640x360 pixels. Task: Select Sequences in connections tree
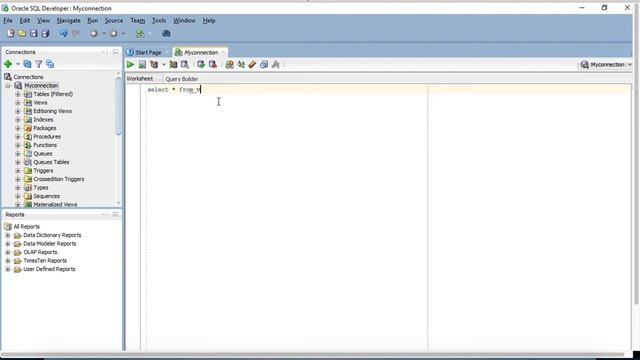47,196
